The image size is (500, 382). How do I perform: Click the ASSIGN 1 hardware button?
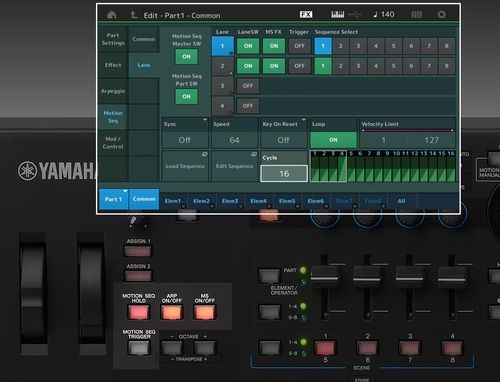tap(137, 251)
